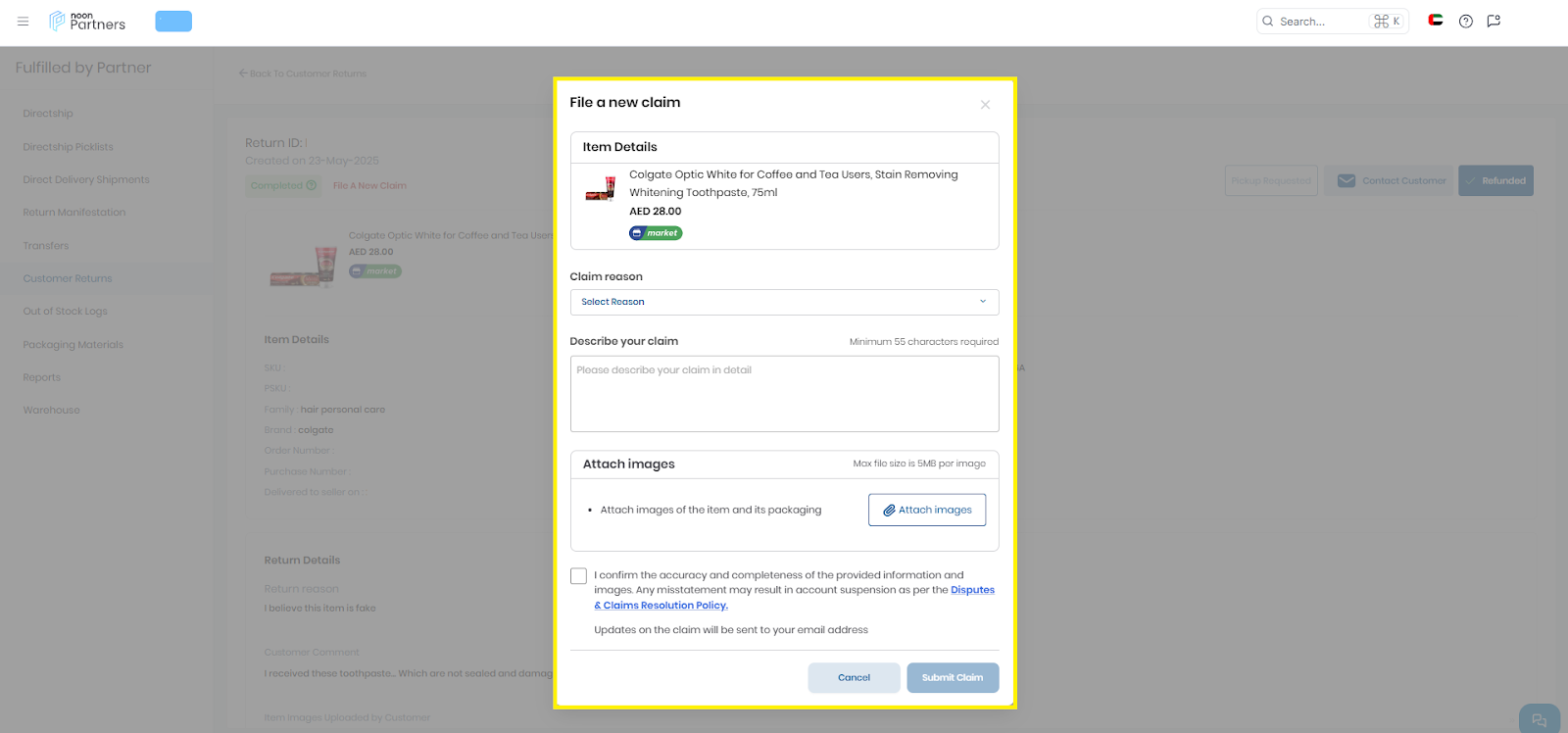The image size is (1568, 733).
Task: Open Transfers in the sidebar
Action: click(46, 246)
